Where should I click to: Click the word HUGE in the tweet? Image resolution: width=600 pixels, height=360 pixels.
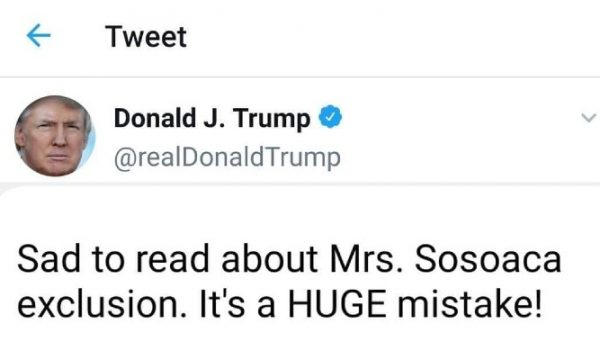pyautogui.click(x=337, y=305)
